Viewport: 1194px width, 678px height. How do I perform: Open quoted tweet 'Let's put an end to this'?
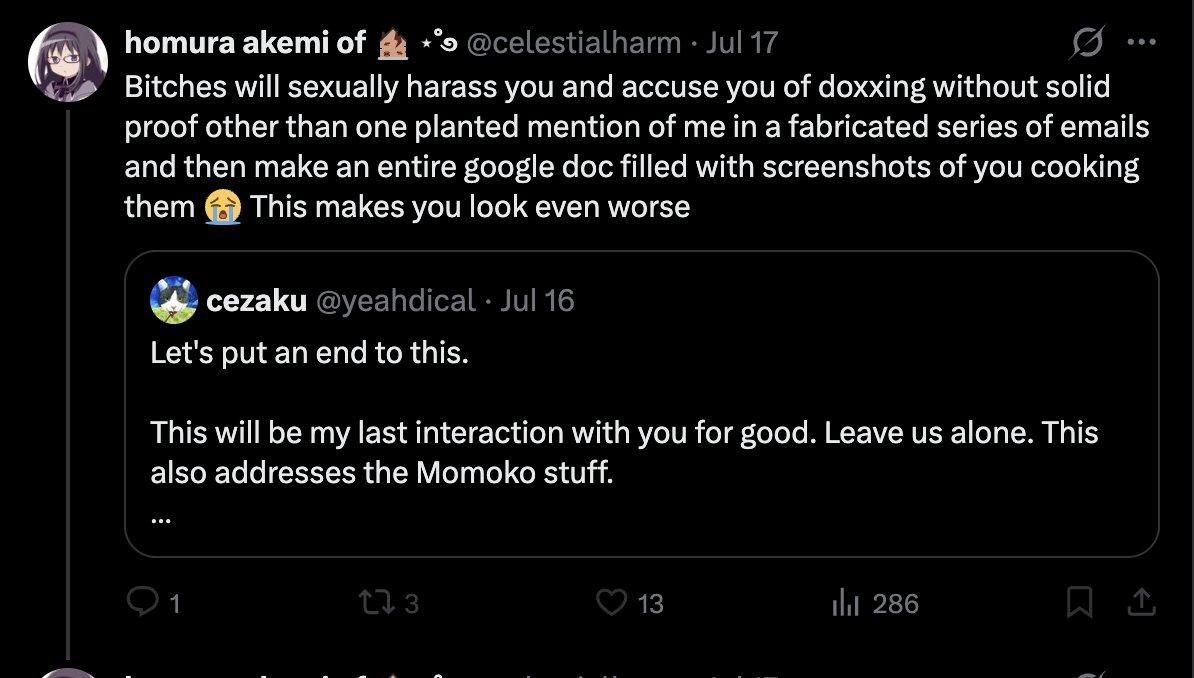tap(642, 404)
